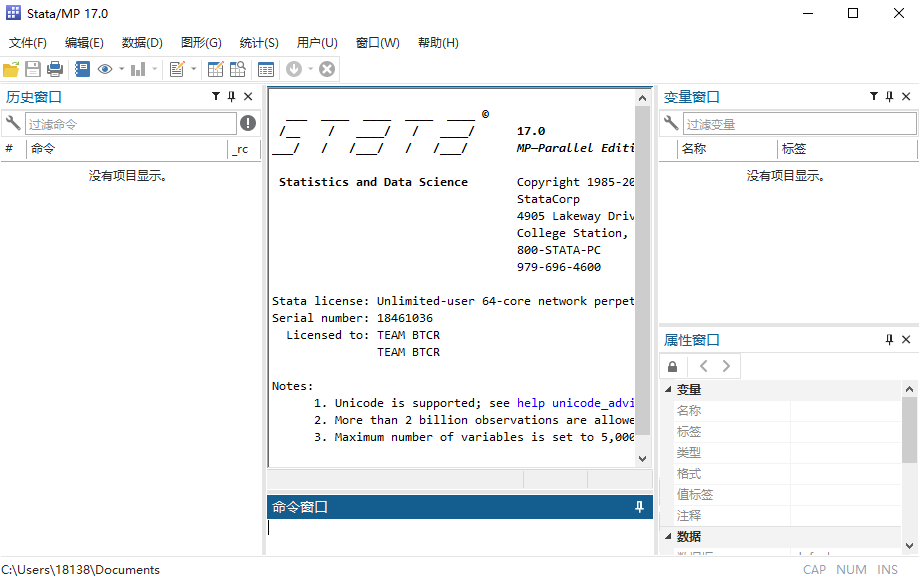Click the Viewer eye icon

pyautogui.click(x=105, y=69)
